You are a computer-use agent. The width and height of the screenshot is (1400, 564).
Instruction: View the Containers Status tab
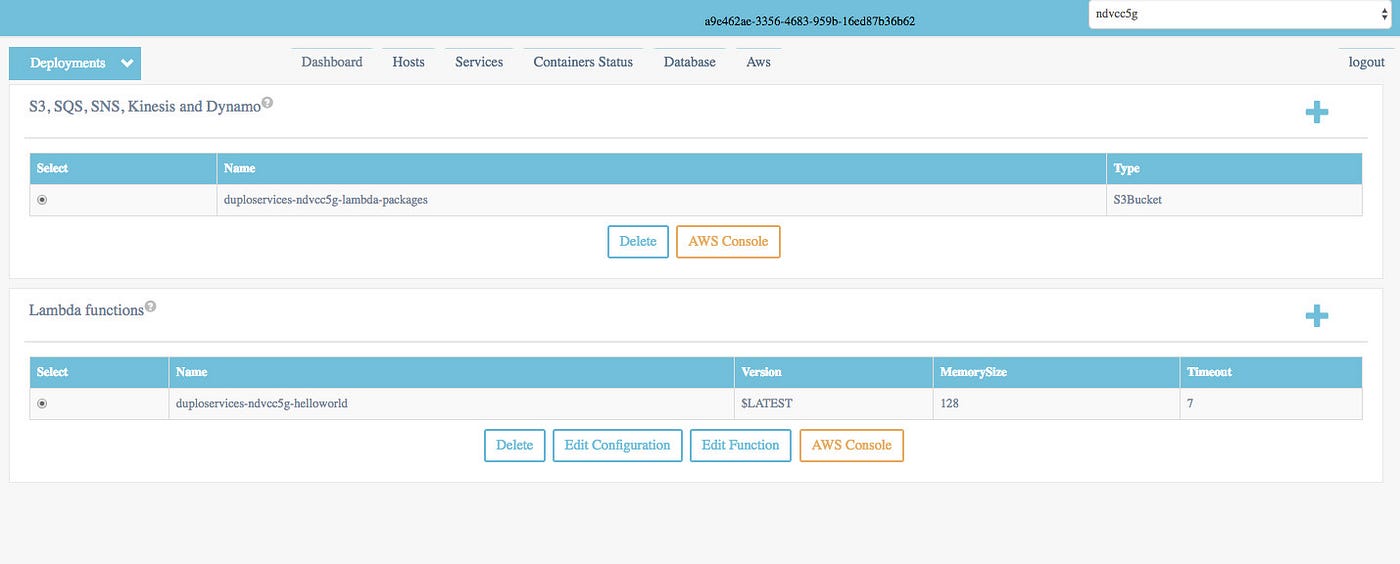pos(583,62)
